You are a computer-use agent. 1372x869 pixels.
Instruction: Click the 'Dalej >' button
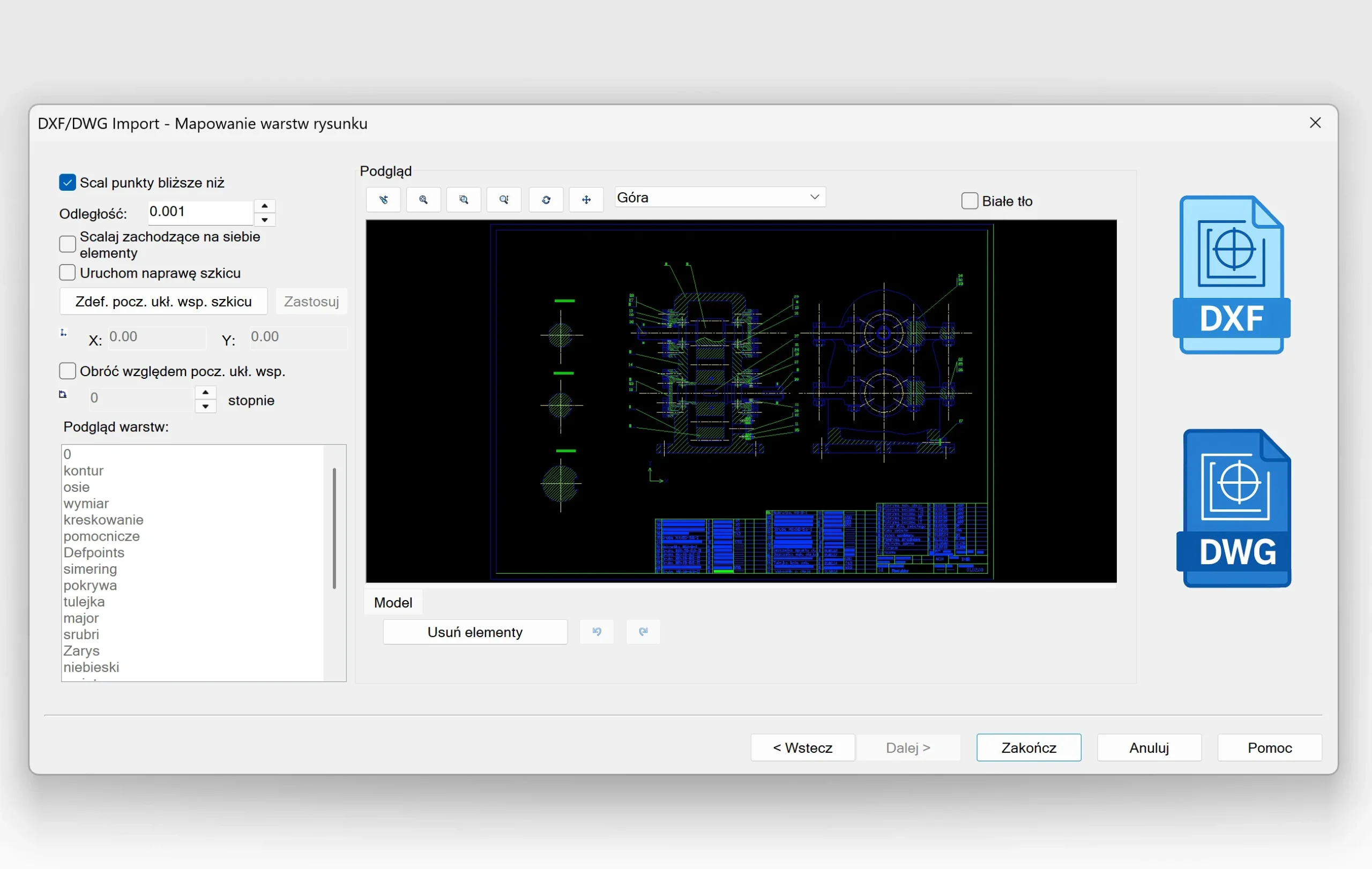[x=908, y=748]
